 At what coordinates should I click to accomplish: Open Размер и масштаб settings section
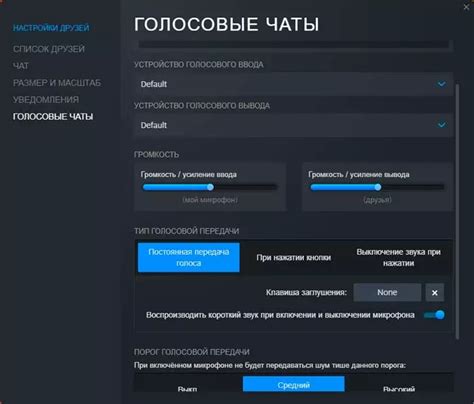tap(57, 83)
